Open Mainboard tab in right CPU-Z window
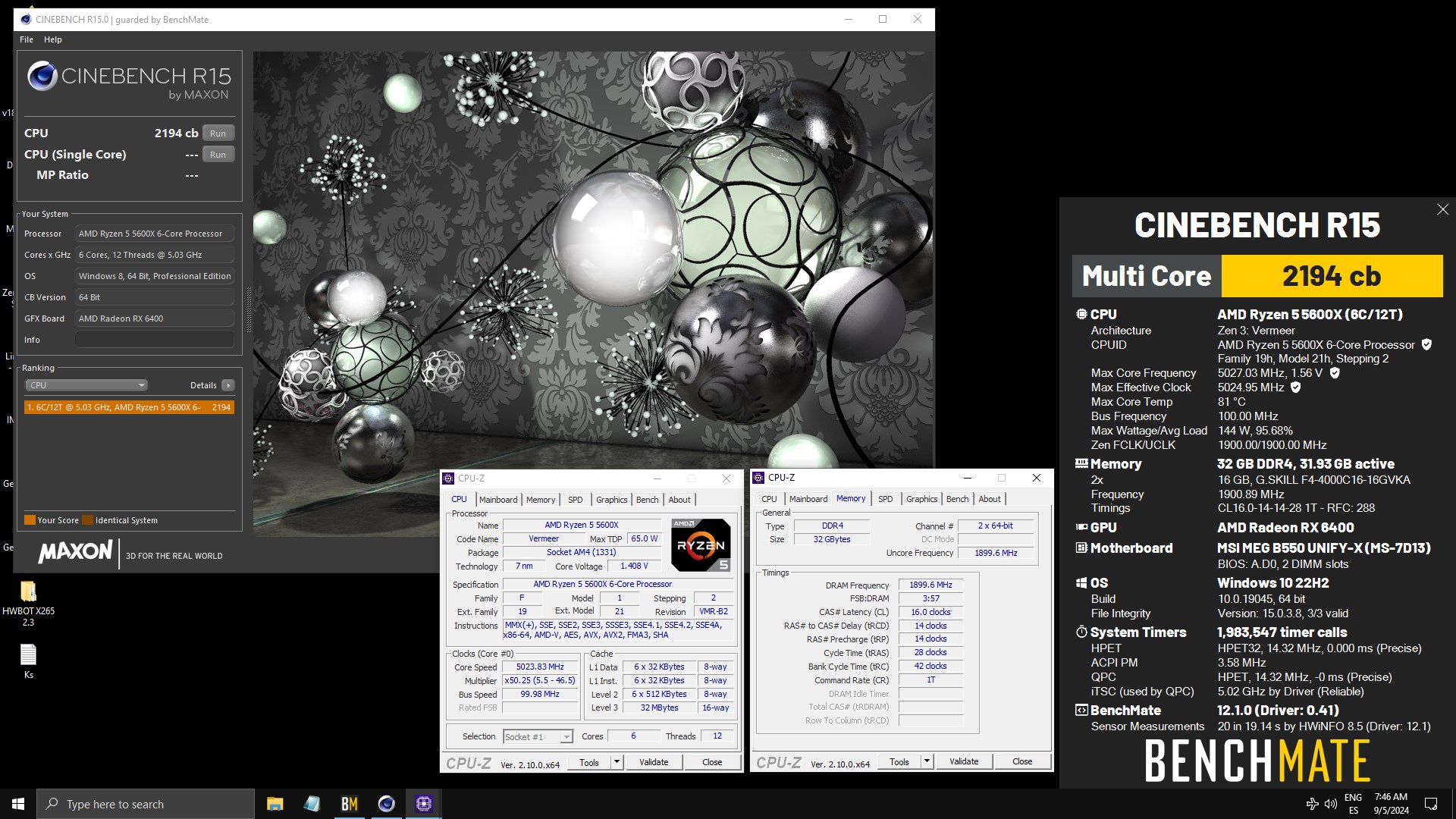Screen dimensions: 1456x819 (808, 499)
